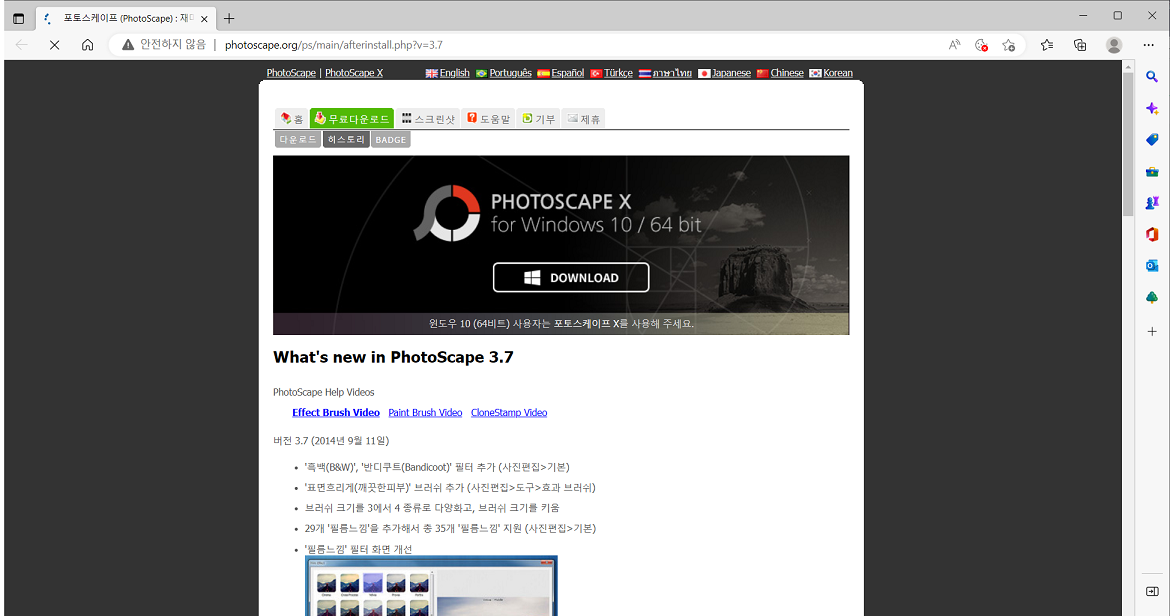Open CloneStamp Video link
1170x616 pixels.
pos(509,412)
